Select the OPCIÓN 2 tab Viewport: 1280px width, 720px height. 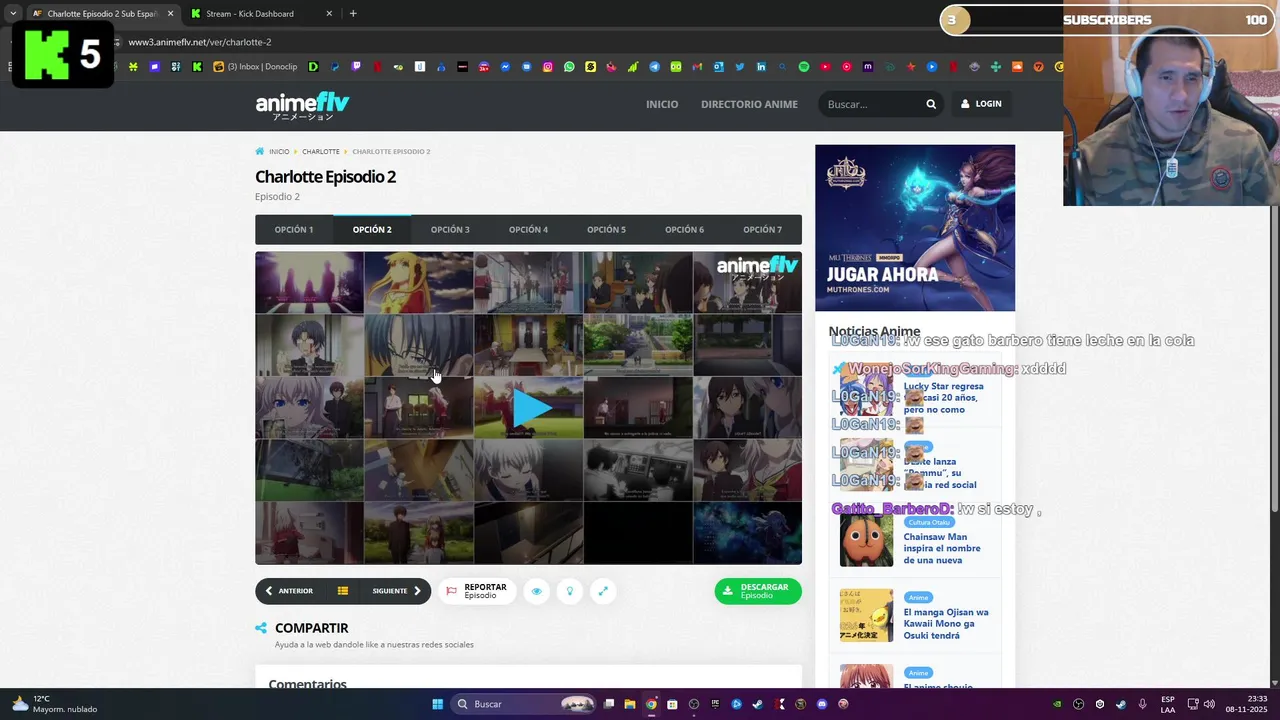(x=372, y=229)
